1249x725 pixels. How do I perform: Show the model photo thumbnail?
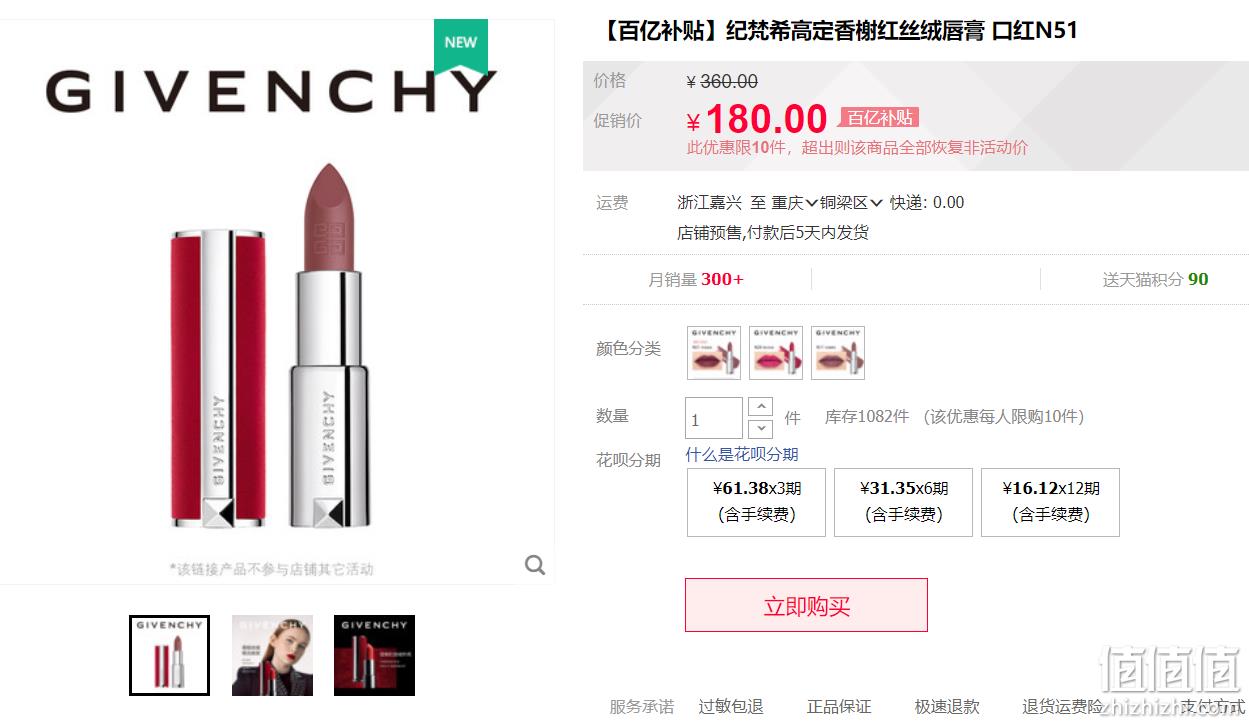(272, 655)
